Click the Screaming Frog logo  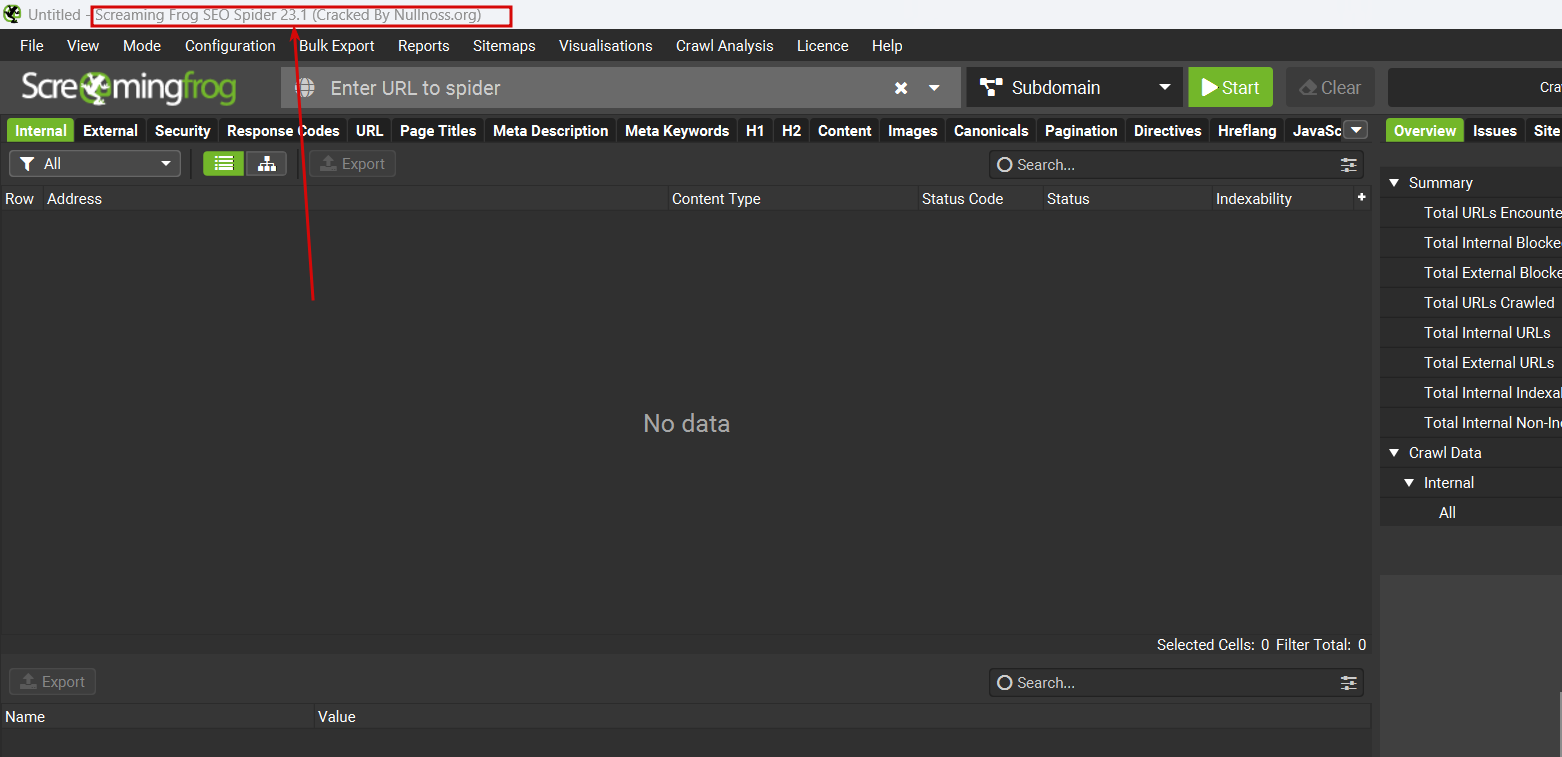(129, 88)
